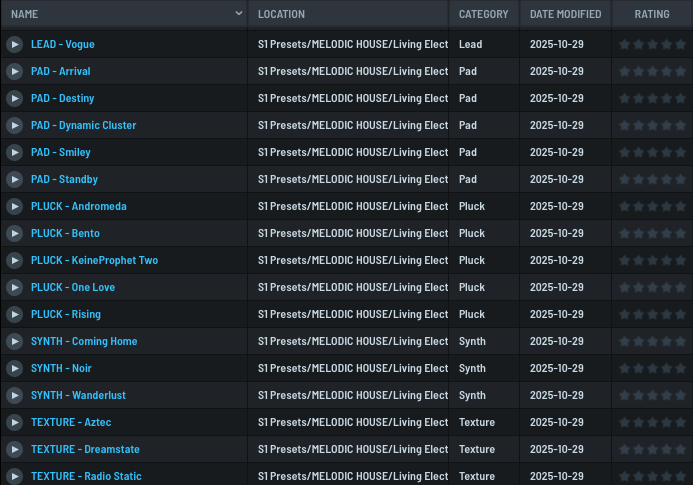The image size is (693, 485).
Task: Audition the SYNTH - Wanderlust preset
Action: coord(14,396)
